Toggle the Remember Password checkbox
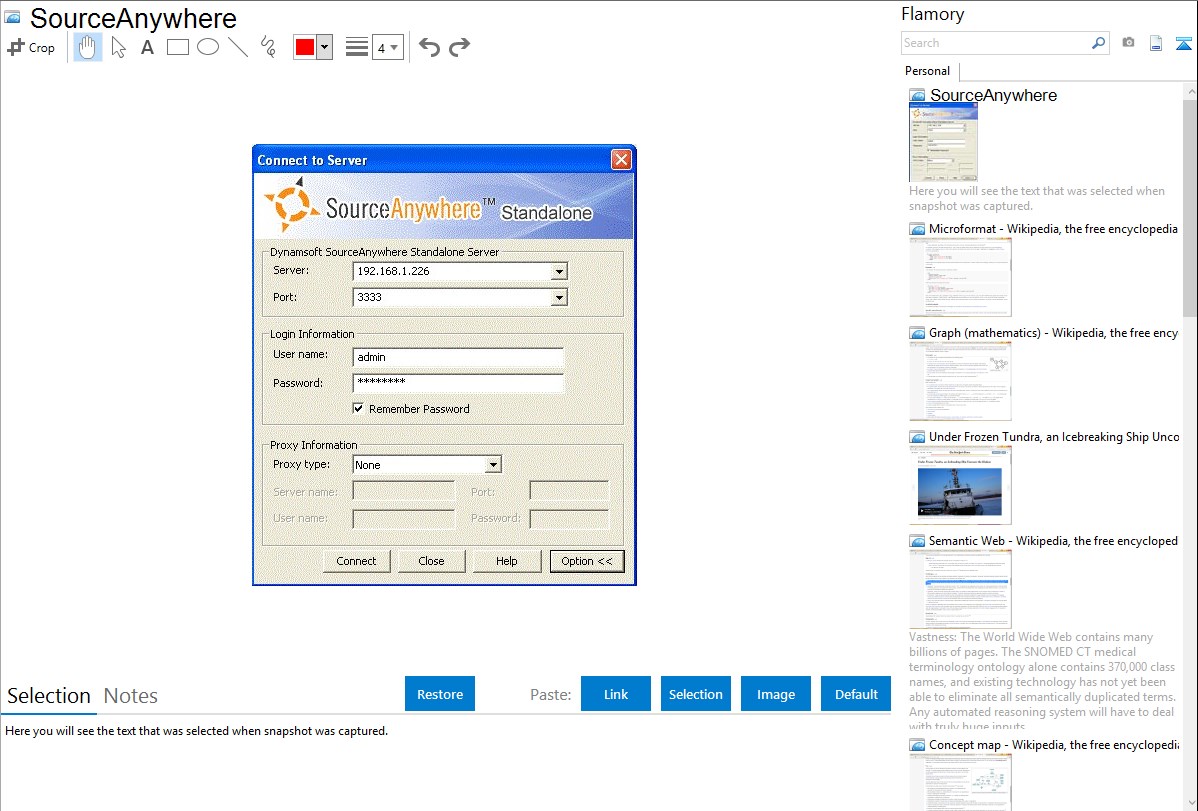 [x=358, y=408]
